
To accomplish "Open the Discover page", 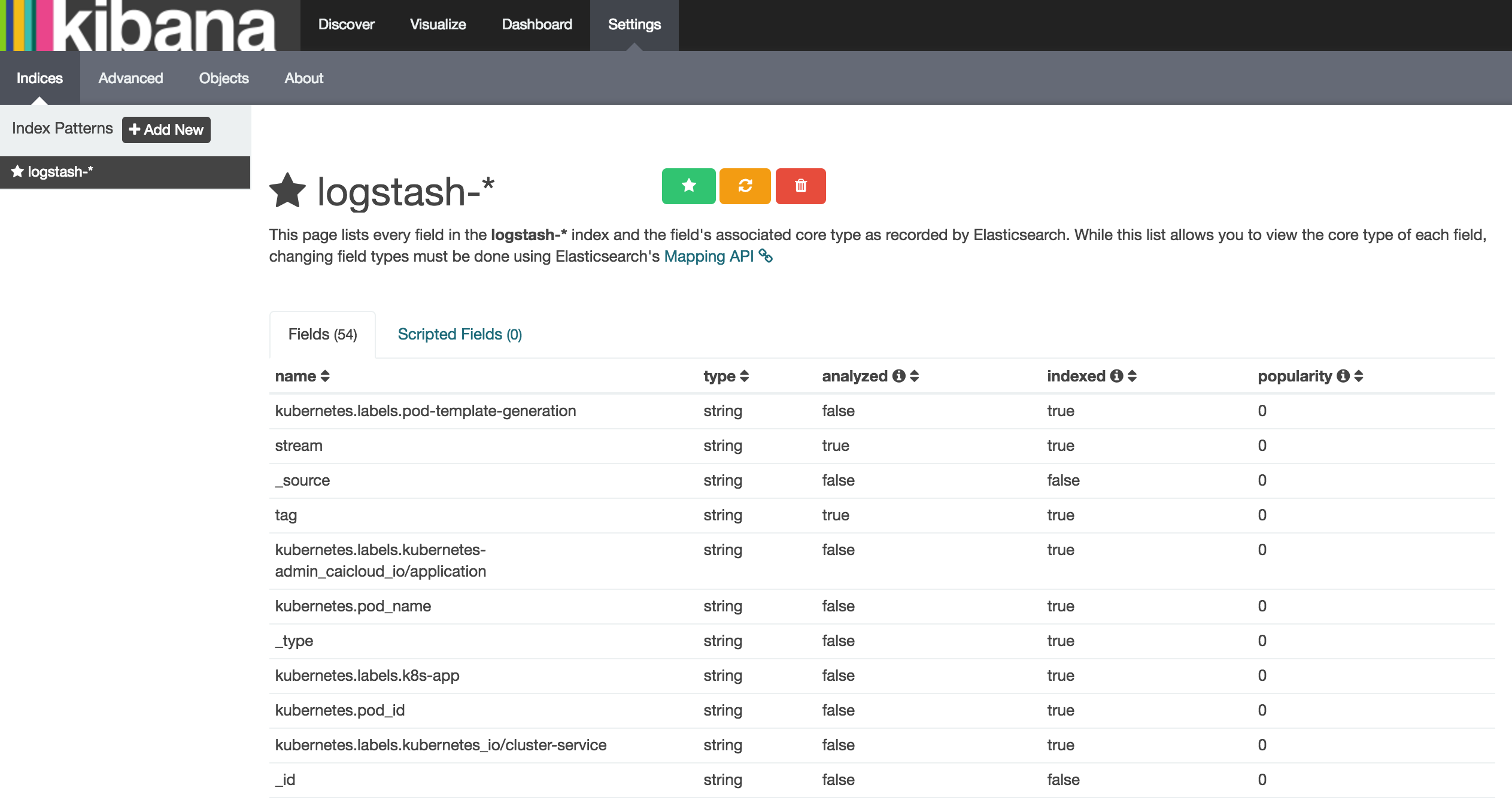I will coord(346,25).
